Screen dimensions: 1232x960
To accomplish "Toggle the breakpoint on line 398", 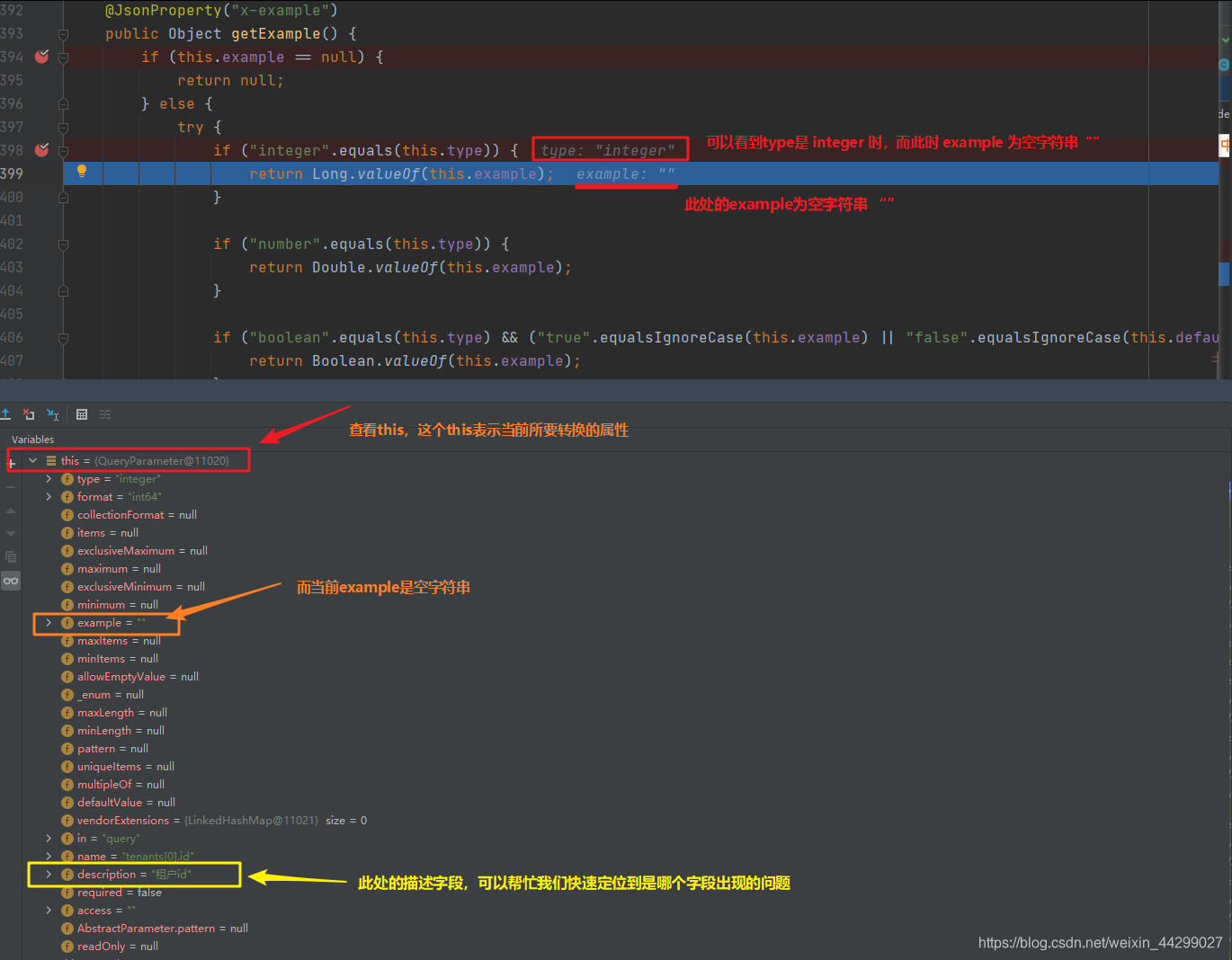I will coord(41,149).
